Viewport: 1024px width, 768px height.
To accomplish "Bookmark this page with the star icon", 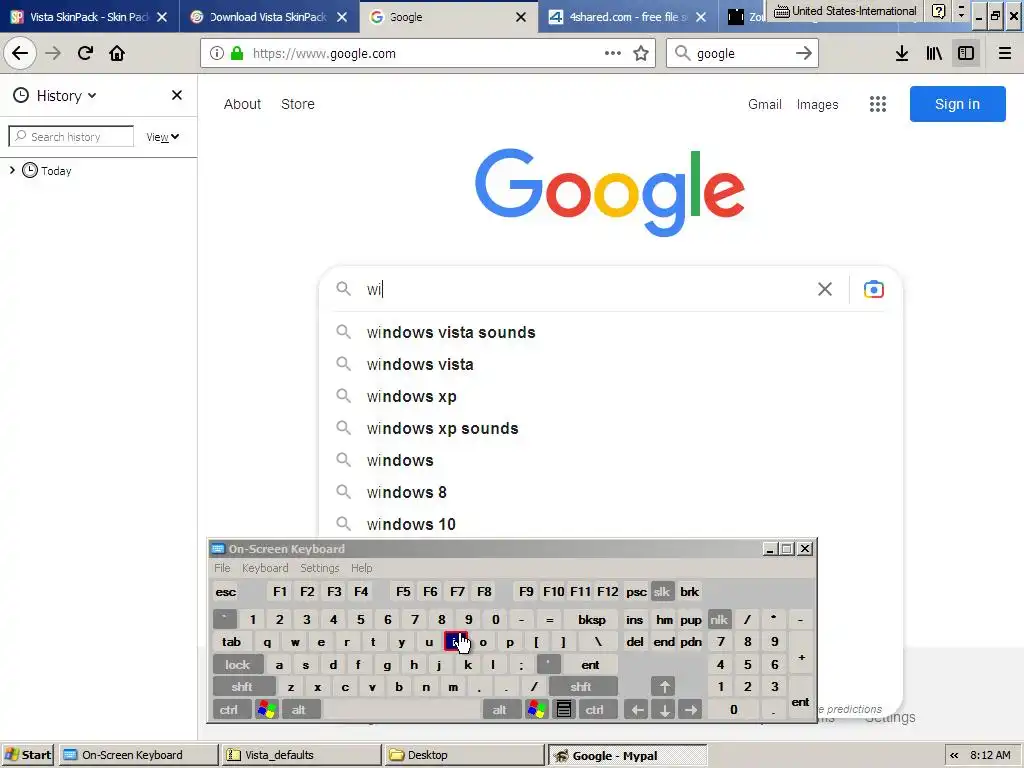I will (x=641, y=54).
